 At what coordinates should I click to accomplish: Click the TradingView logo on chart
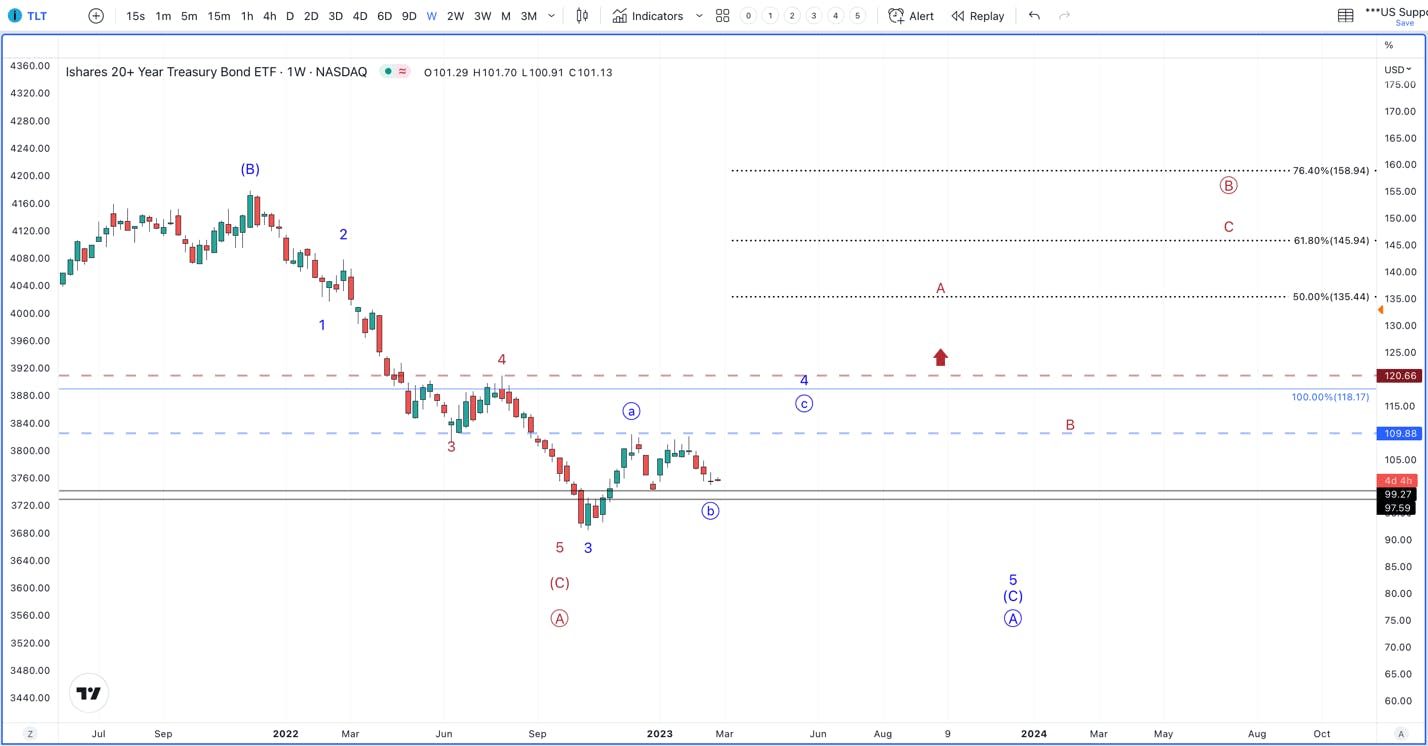pos(89,693)
